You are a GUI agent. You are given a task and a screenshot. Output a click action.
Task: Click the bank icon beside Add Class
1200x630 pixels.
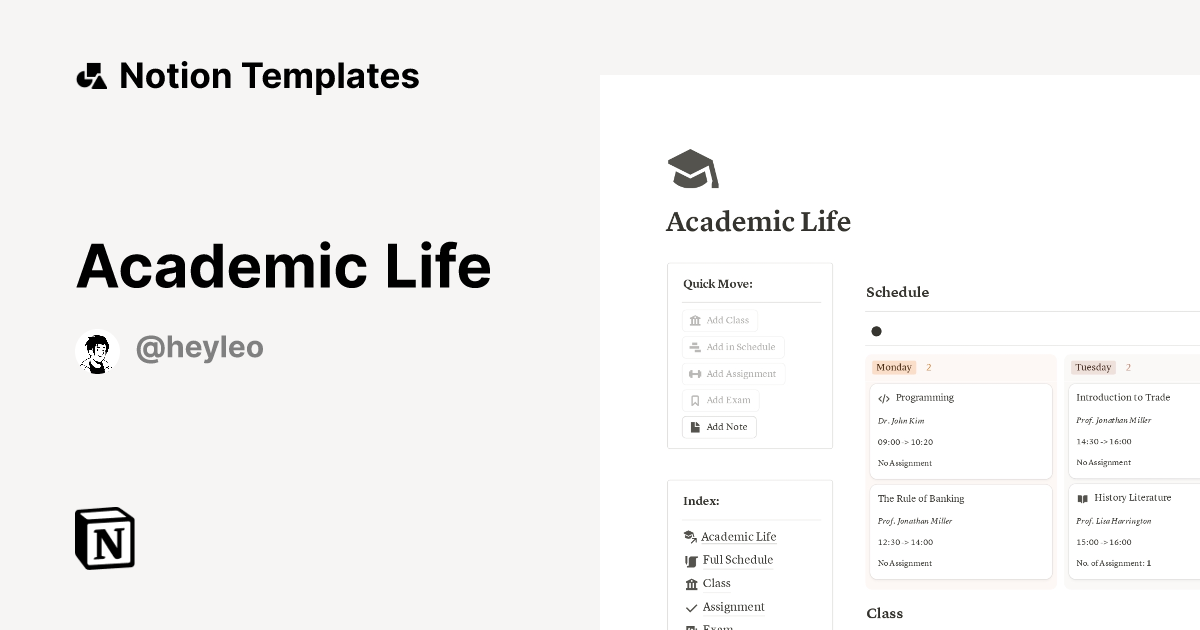click(696, 320)
